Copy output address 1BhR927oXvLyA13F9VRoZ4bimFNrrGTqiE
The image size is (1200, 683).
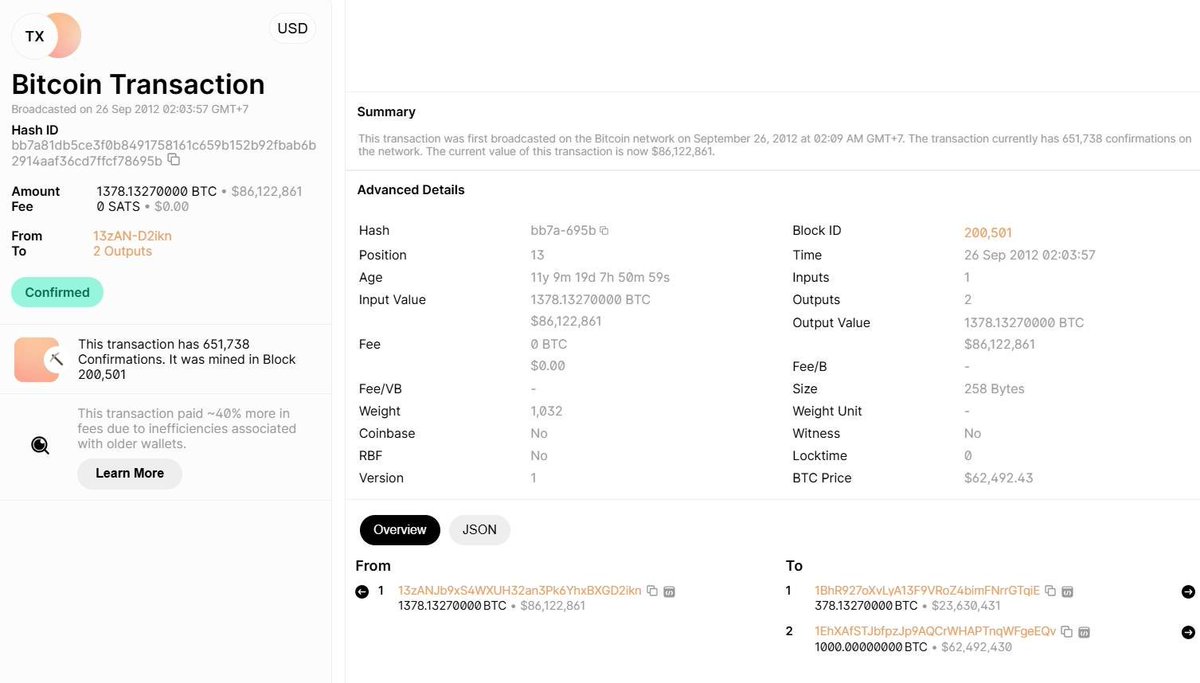pos(1050,590)
